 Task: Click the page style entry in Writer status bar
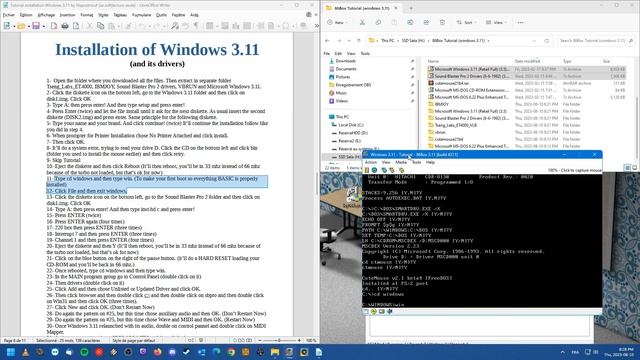pyautogui.click(x=133, y=340)
